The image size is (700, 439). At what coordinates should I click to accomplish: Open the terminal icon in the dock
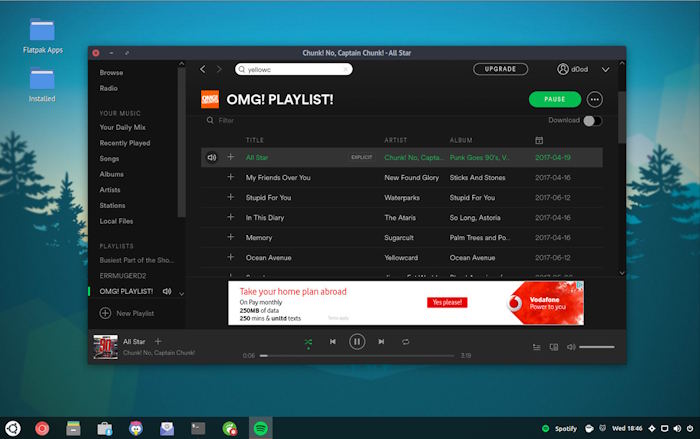click(x=198, y=429)
